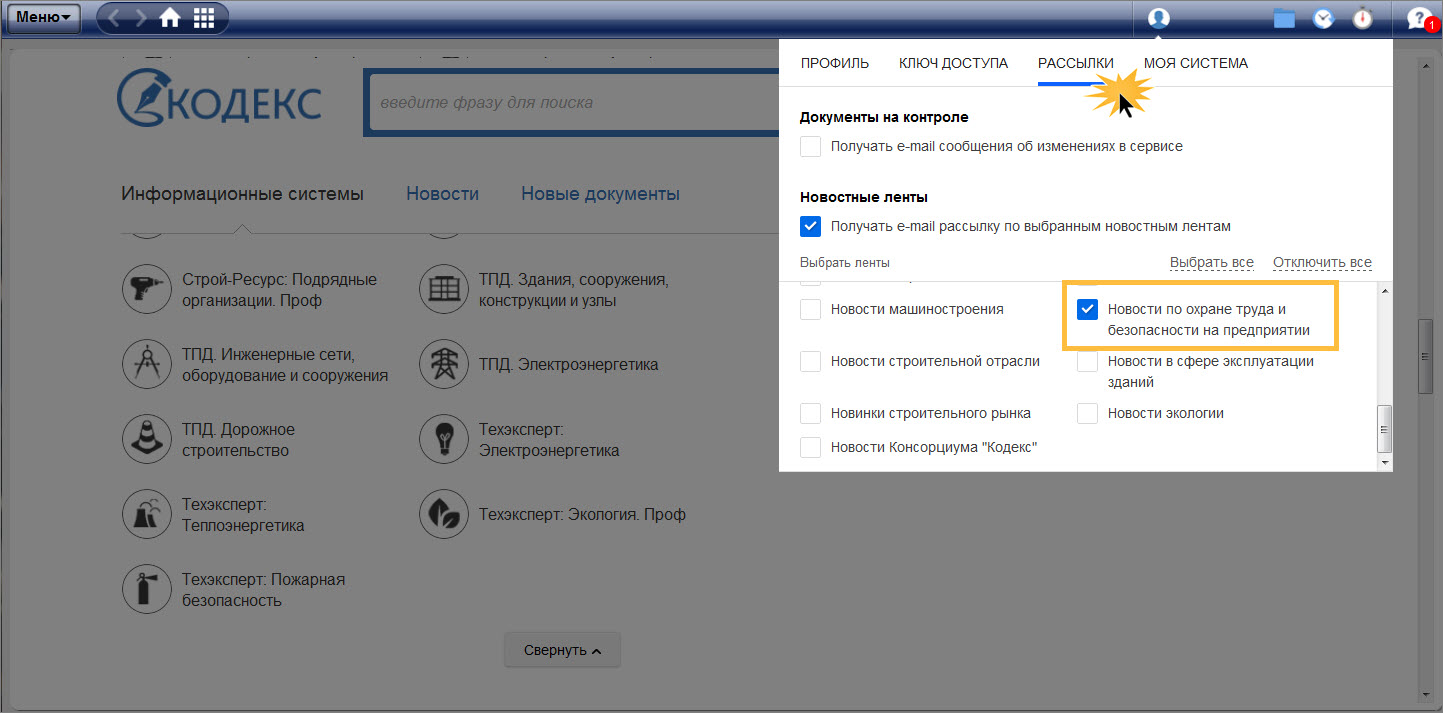Image resolution: width=1443 pixels, height=713 pixels.
Task: Click the Отключить все link
Action: pyautogui.click(x=1322, y=263)
